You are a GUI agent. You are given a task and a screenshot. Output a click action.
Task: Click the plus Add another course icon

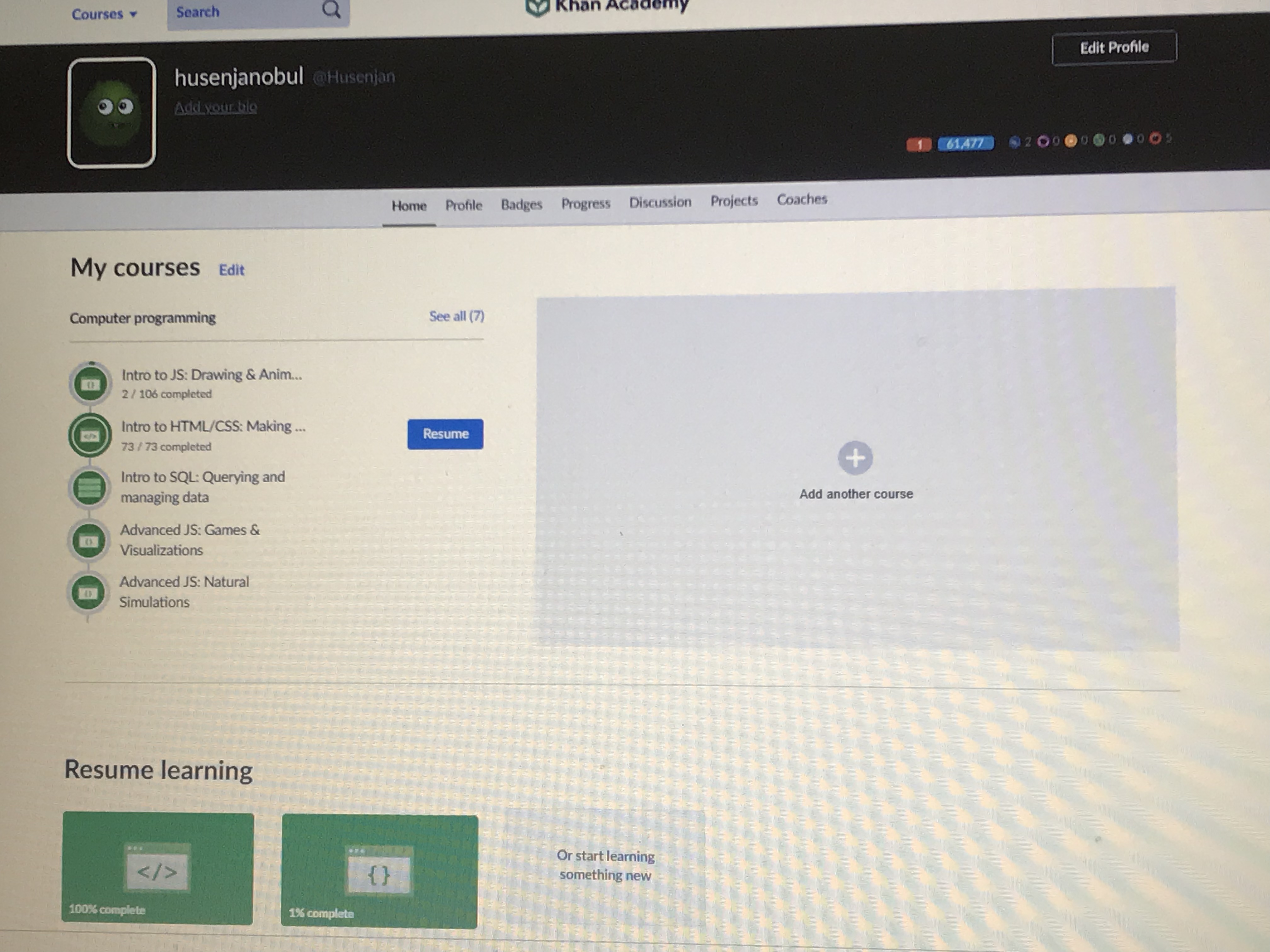[x=855, y=458]
